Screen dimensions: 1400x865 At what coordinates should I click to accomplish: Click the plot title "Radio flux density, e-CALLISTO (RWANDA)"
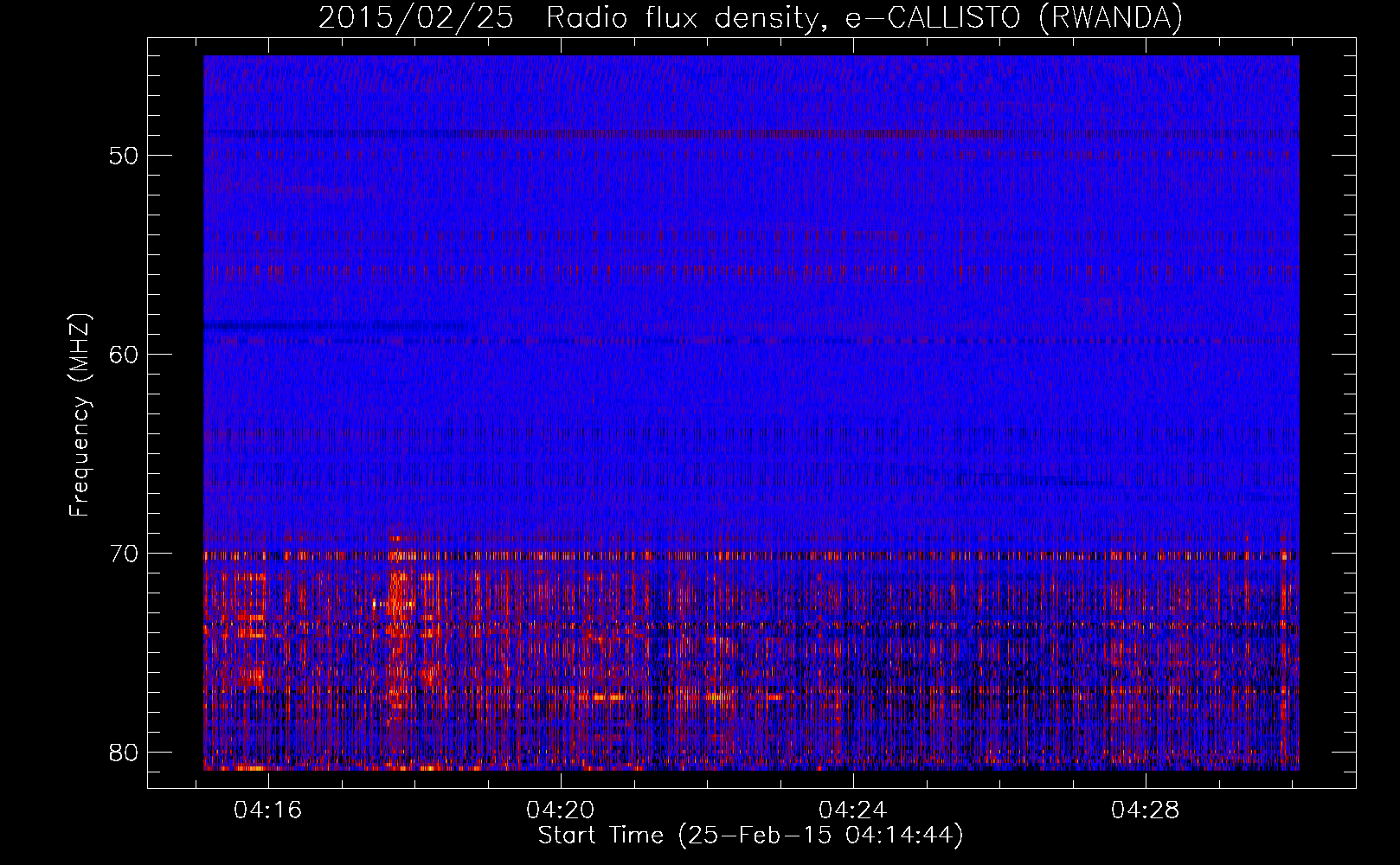click(864, 17)
